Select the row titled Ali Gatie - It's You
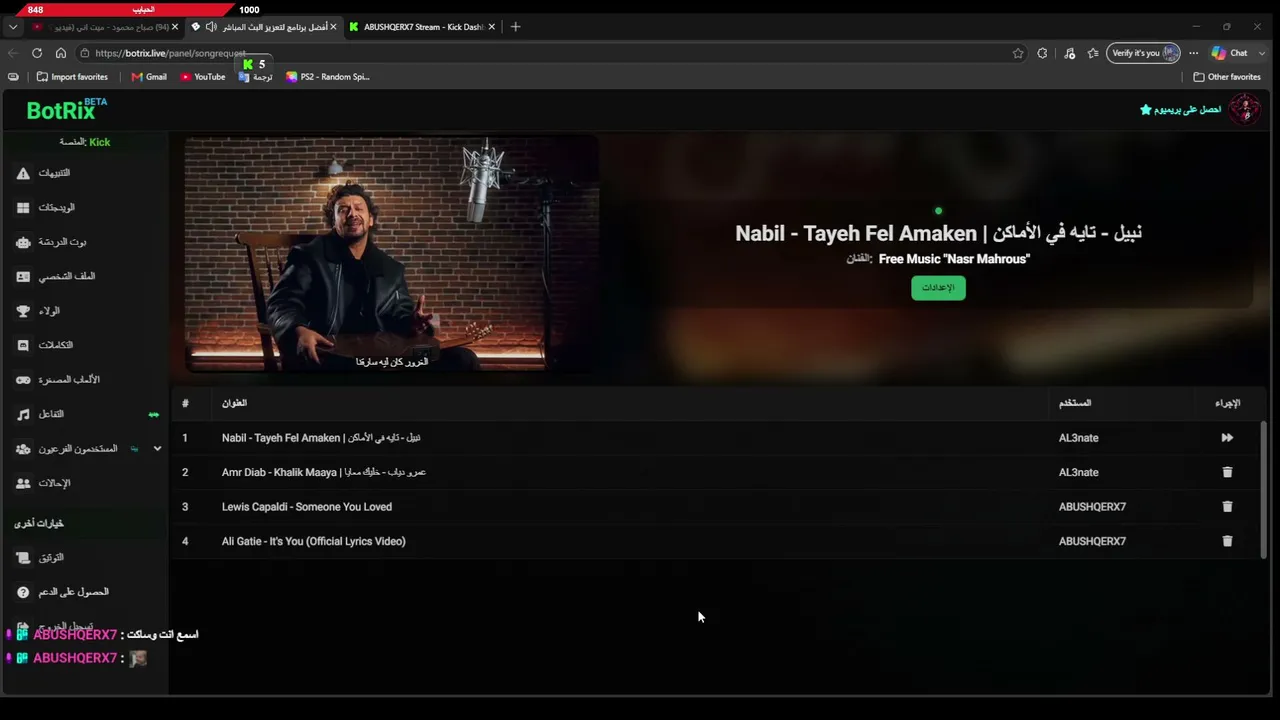 tap(718, 541)
